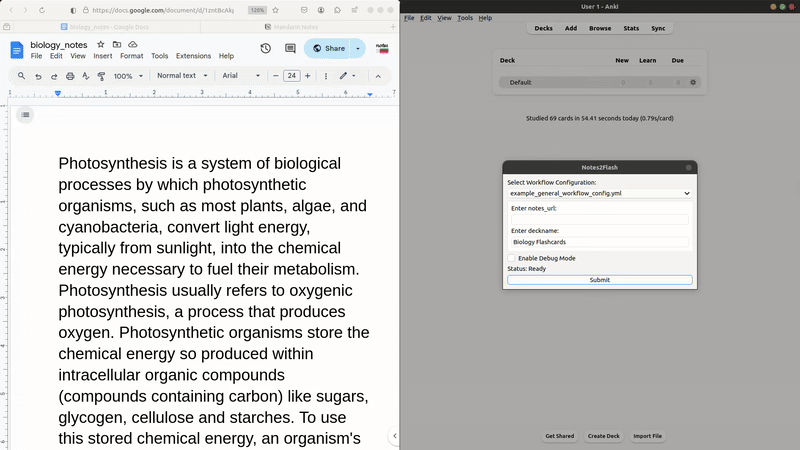Open the comments panel icon

point(290,48)
